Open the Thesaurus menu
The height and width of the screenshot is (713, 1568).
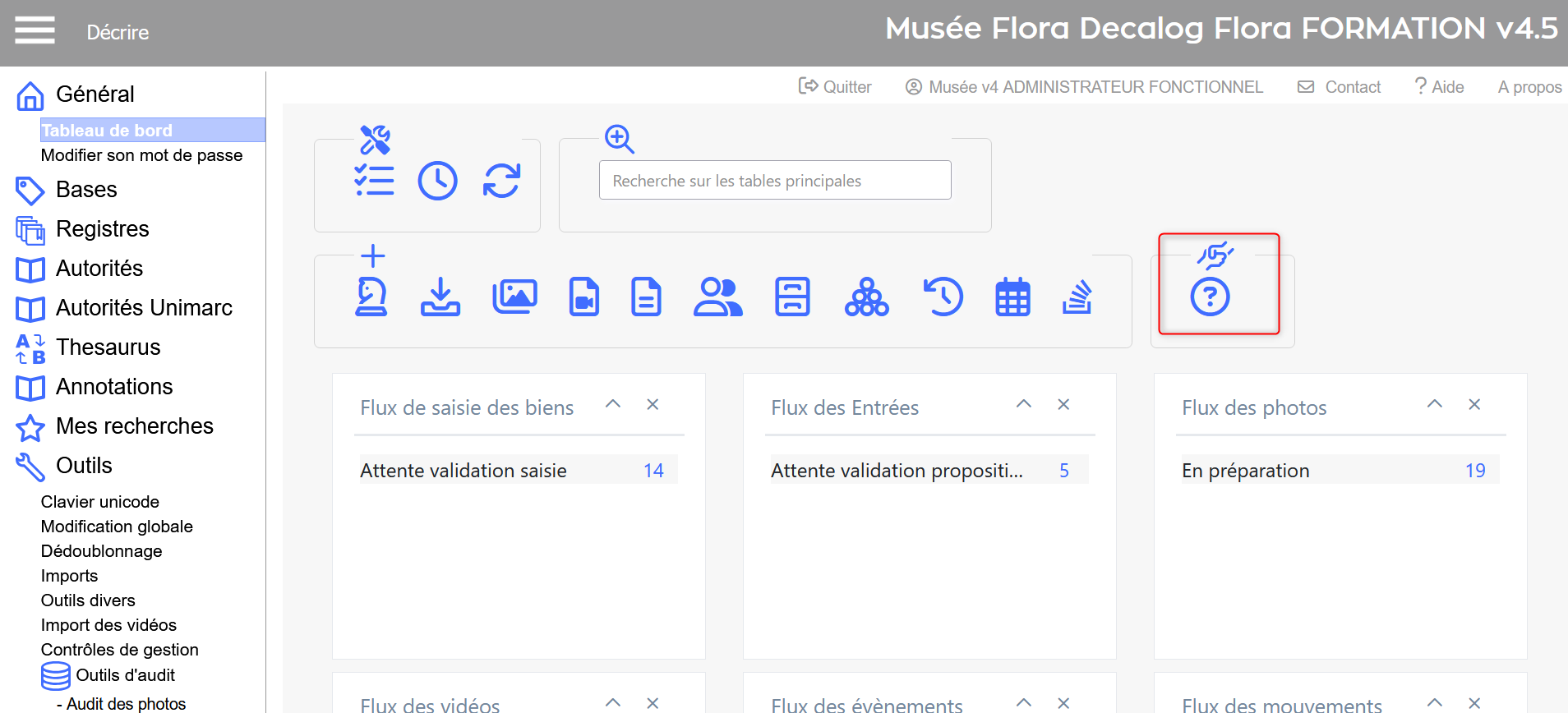108,347
